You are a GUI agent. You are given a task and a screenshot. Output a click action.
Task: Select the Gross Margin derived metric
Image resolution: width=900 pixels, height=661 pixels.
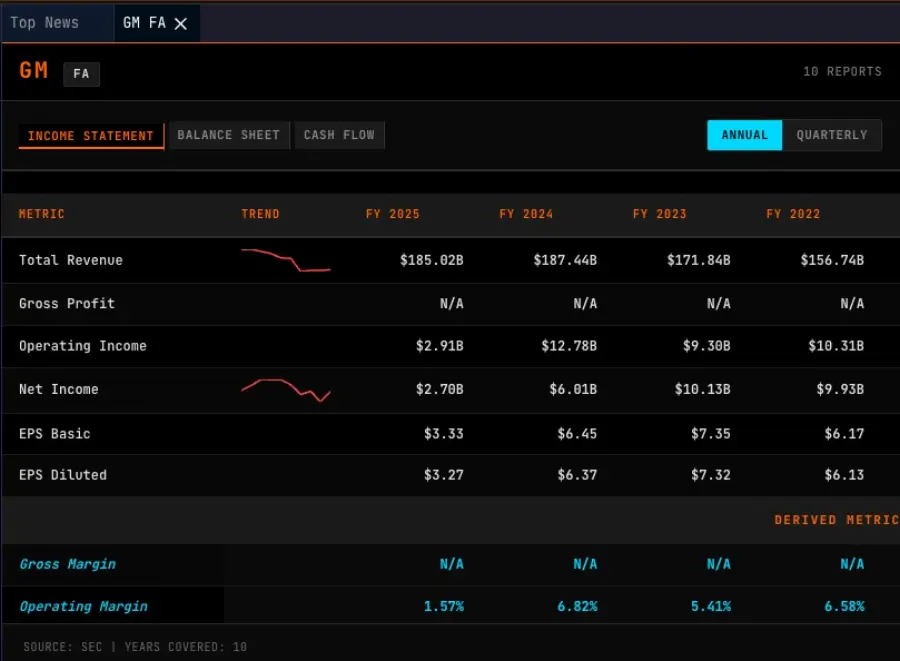click(67, 564)
